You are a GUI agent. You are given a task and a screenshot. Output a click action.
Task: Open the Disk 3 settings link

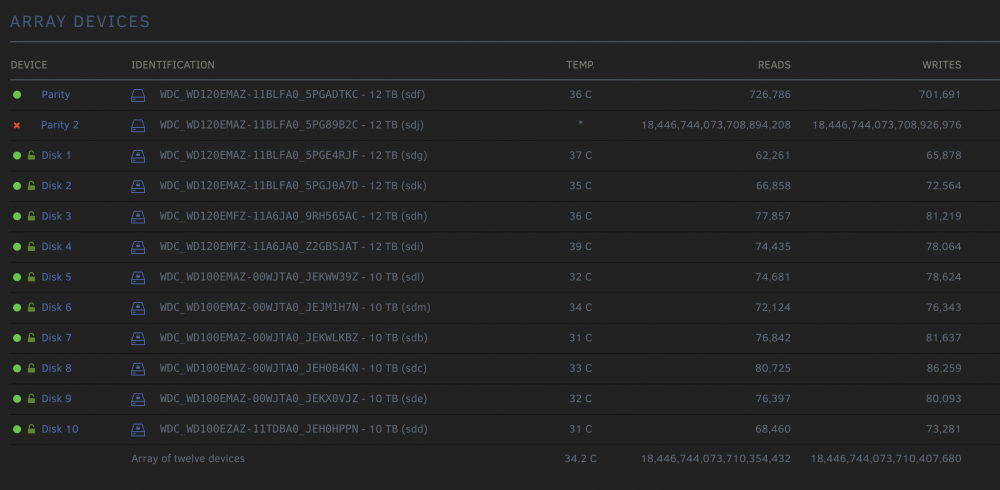(56, 216)
